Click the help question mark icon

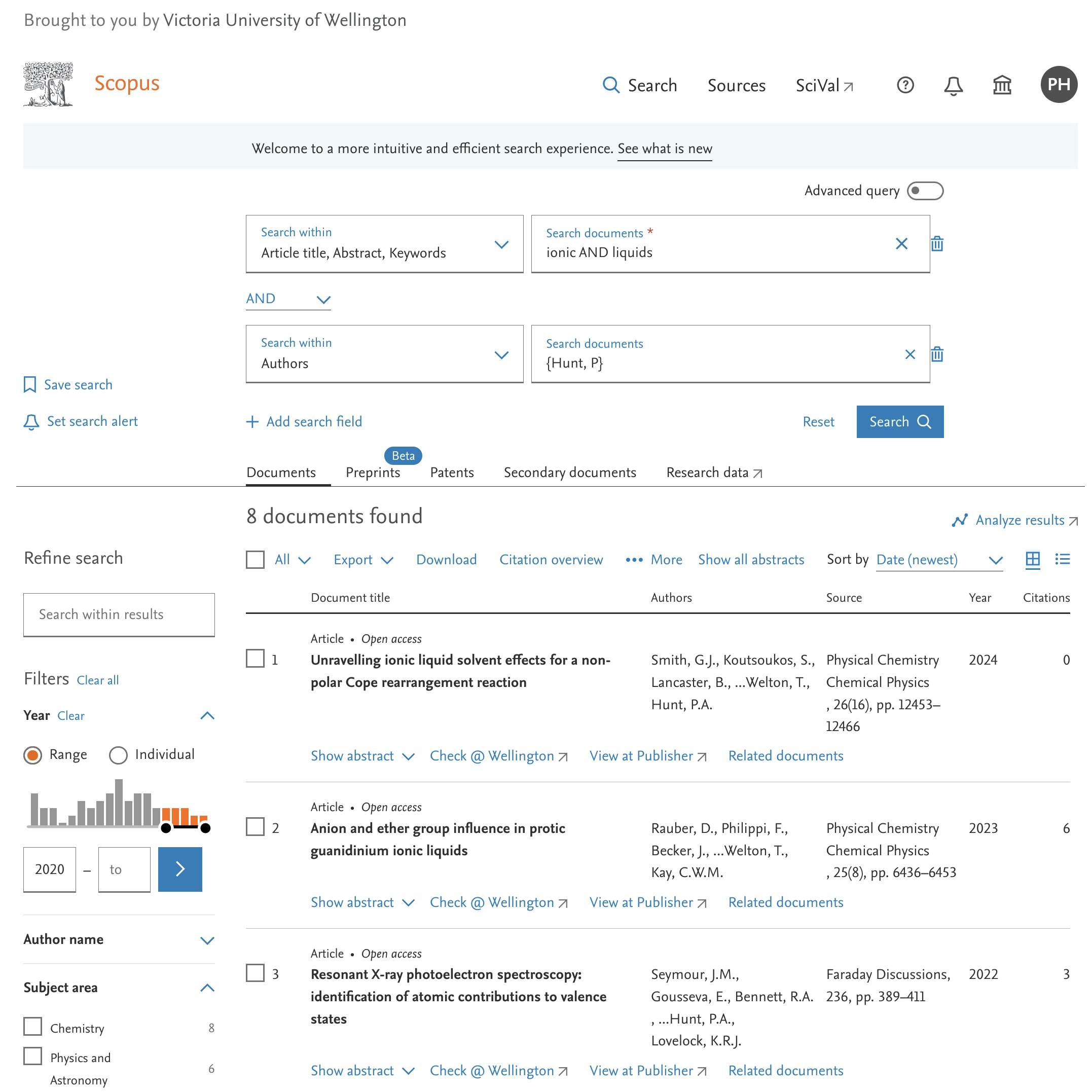(x=905, y=85)
